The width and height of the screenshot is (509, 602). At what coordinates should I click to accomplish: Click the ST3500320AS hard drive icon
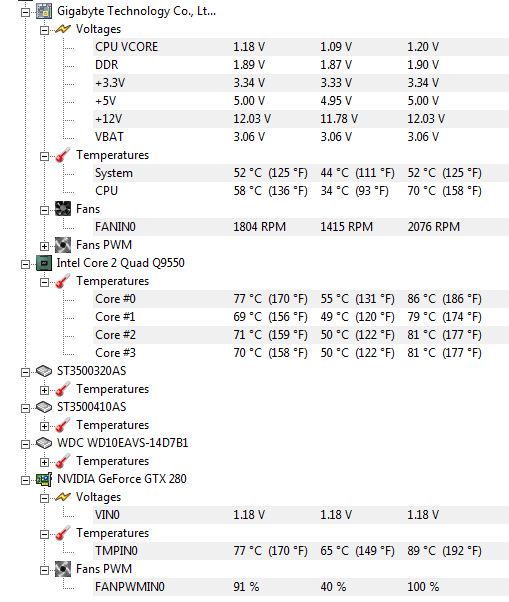coord(44,371)
